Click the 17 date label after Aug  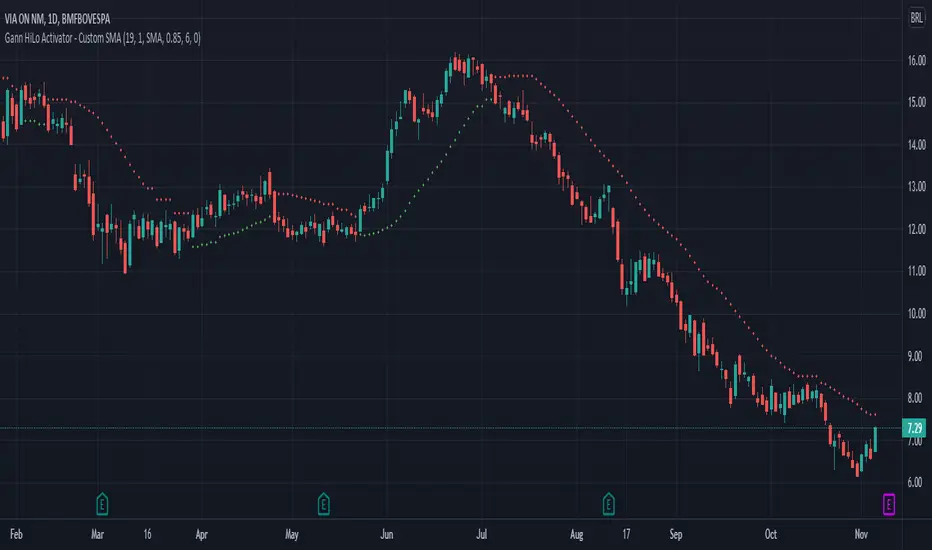(626, 534)
